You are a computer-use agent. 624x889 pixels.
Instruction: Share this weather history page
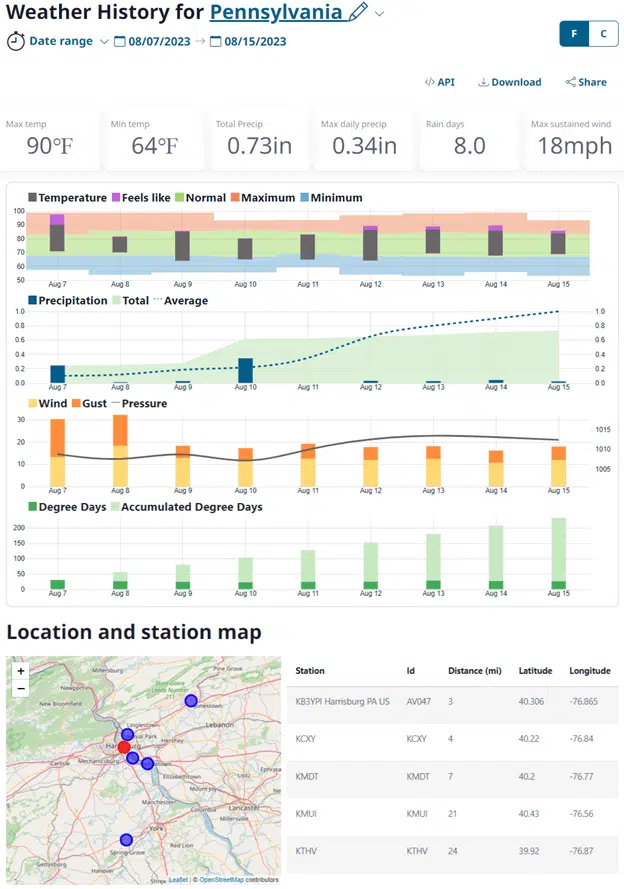pyautogui.click(x=586, y=82)
